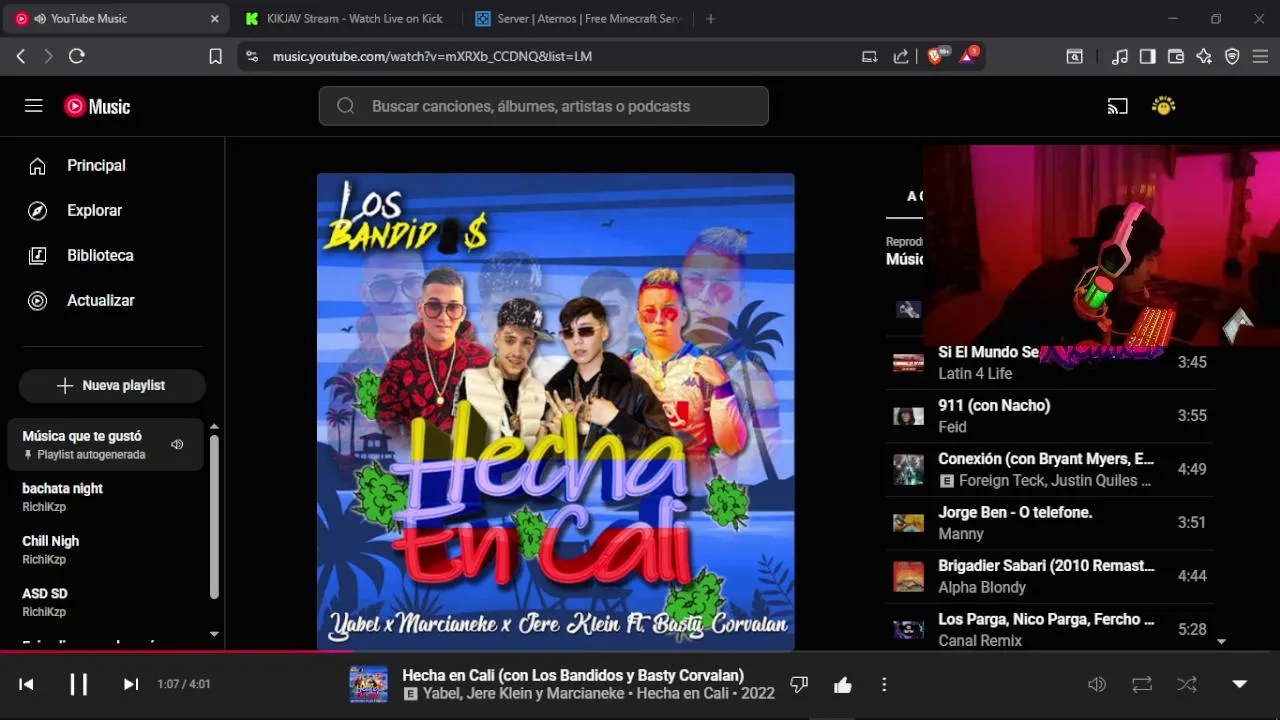Image resolution: width=1280 pixels, height=720 pixels.
Task: Open the media control music-note icon
Action: [x=1120, y=56]
